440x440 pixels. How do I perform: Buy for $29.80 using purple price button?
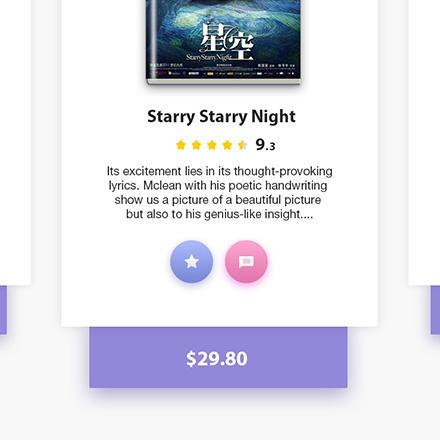pos(218,358)
